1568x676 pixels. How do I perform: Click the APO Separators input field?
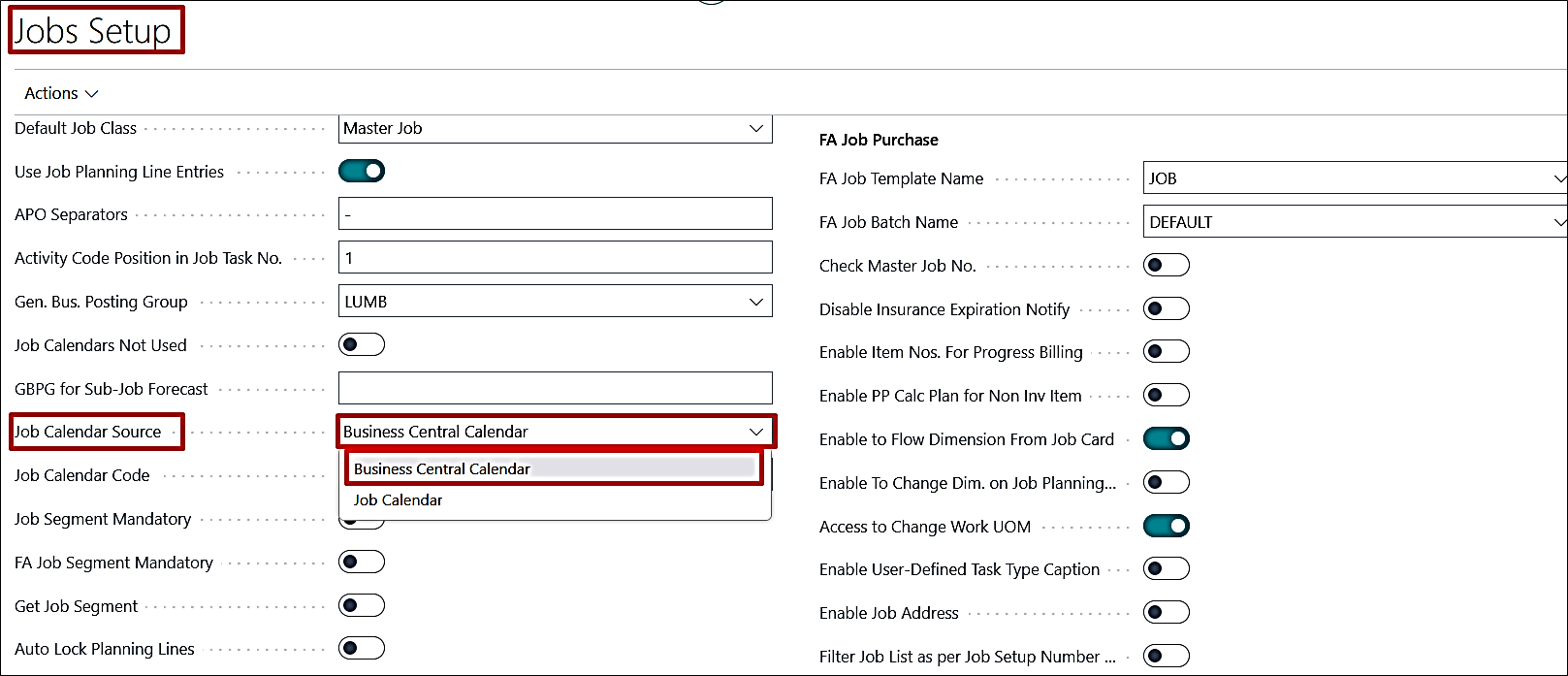pos(555,214)
